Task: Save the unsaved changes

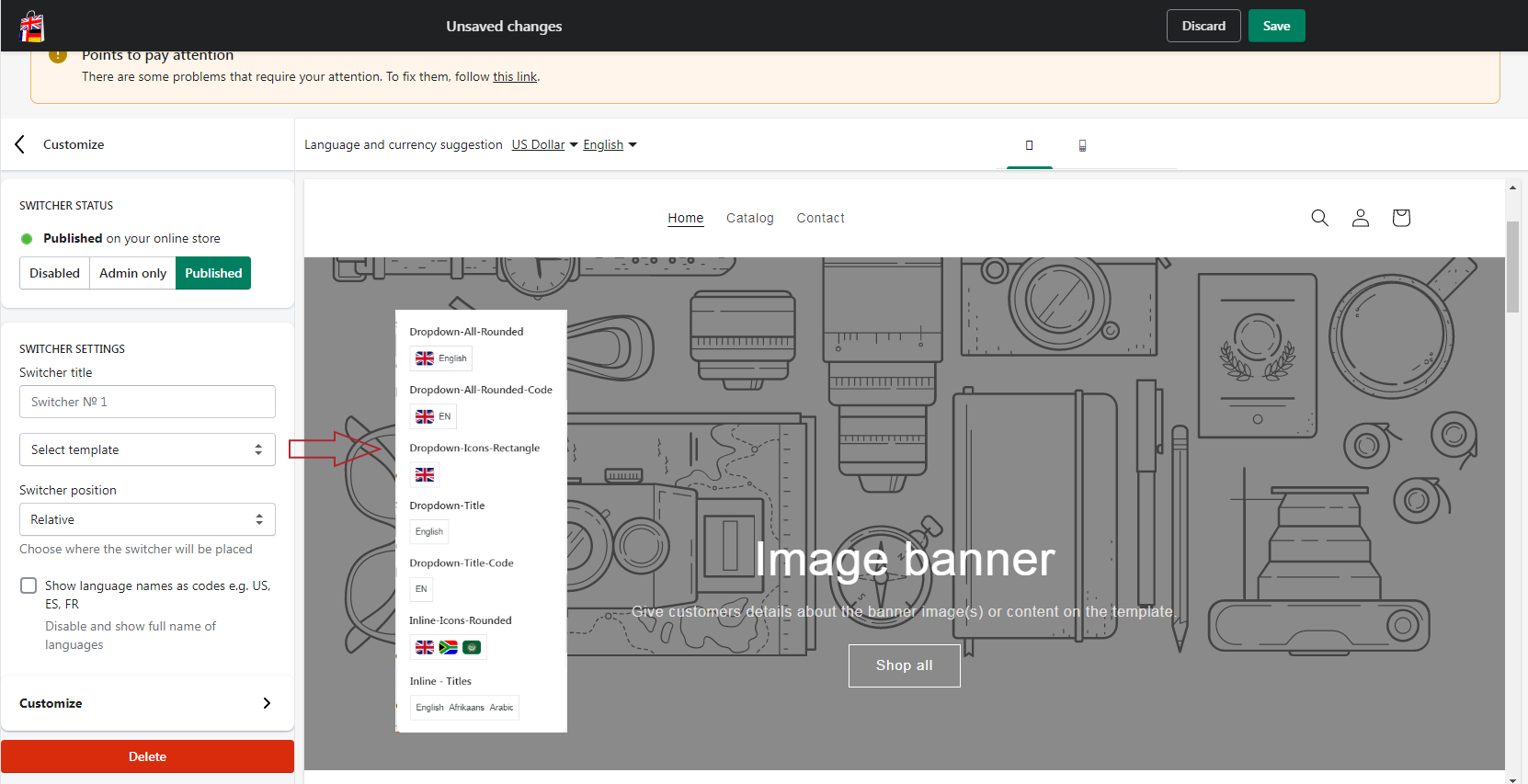Action: point(1276,26)
